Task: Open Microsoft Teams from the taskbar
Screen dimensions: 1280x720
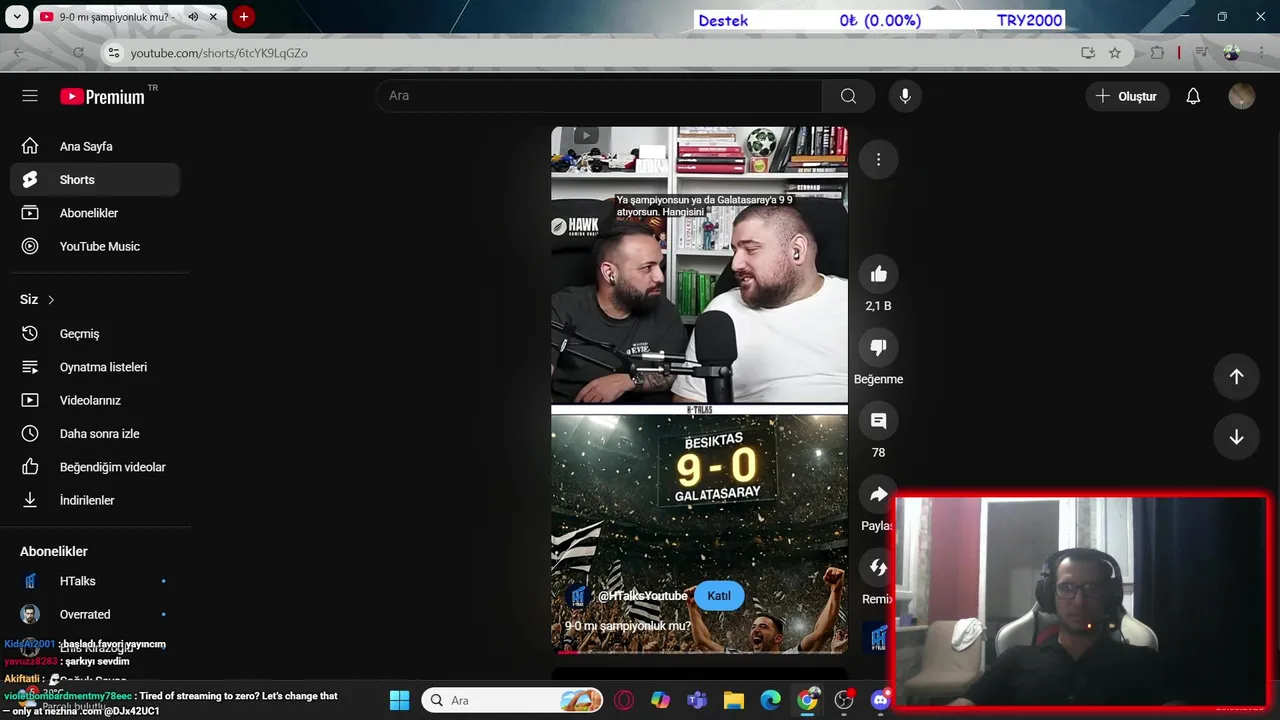Action: pos(697,700)
